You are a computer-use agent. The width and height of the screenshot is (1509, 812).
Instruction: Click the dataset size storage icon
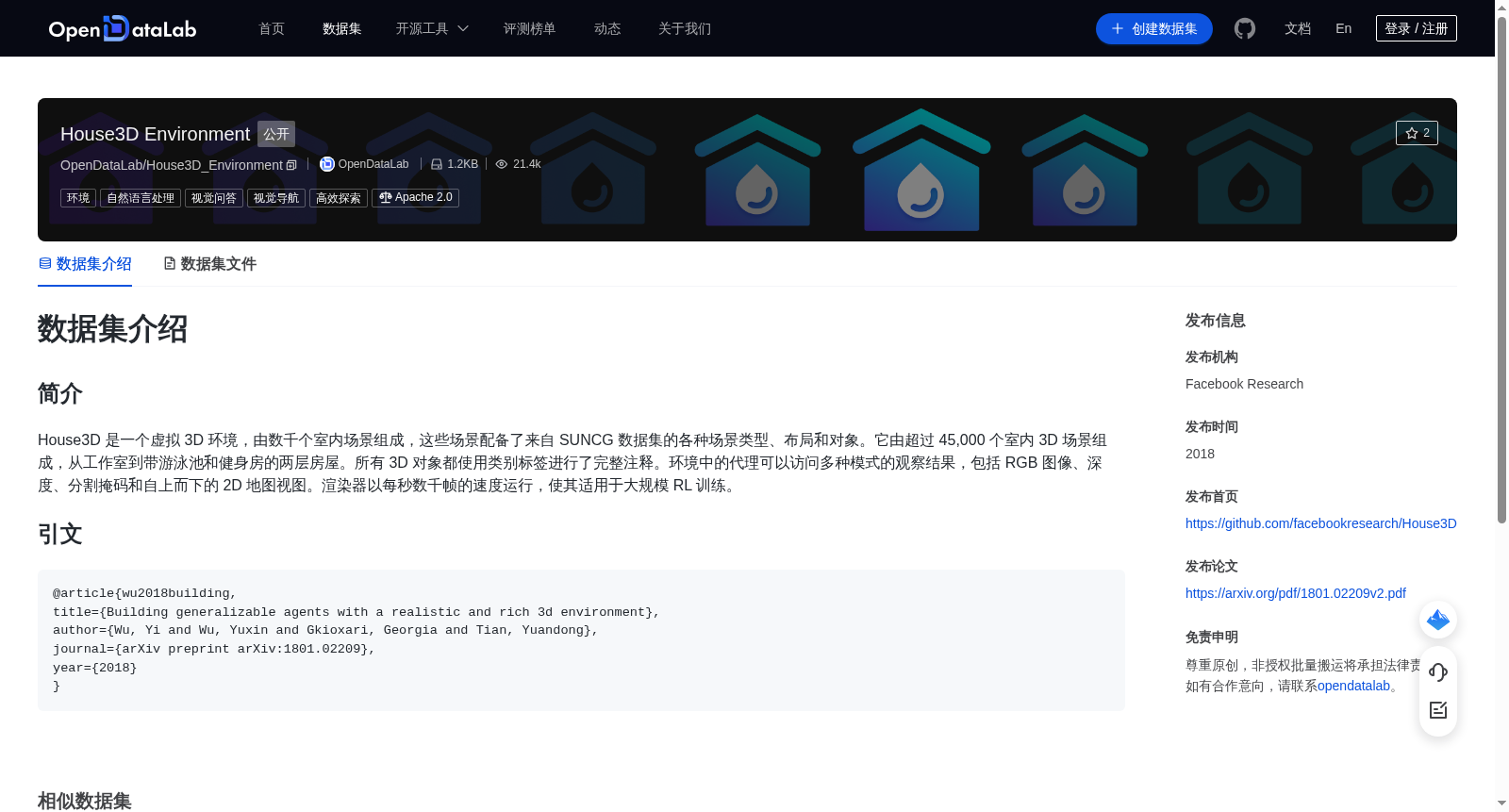(437, 164)
